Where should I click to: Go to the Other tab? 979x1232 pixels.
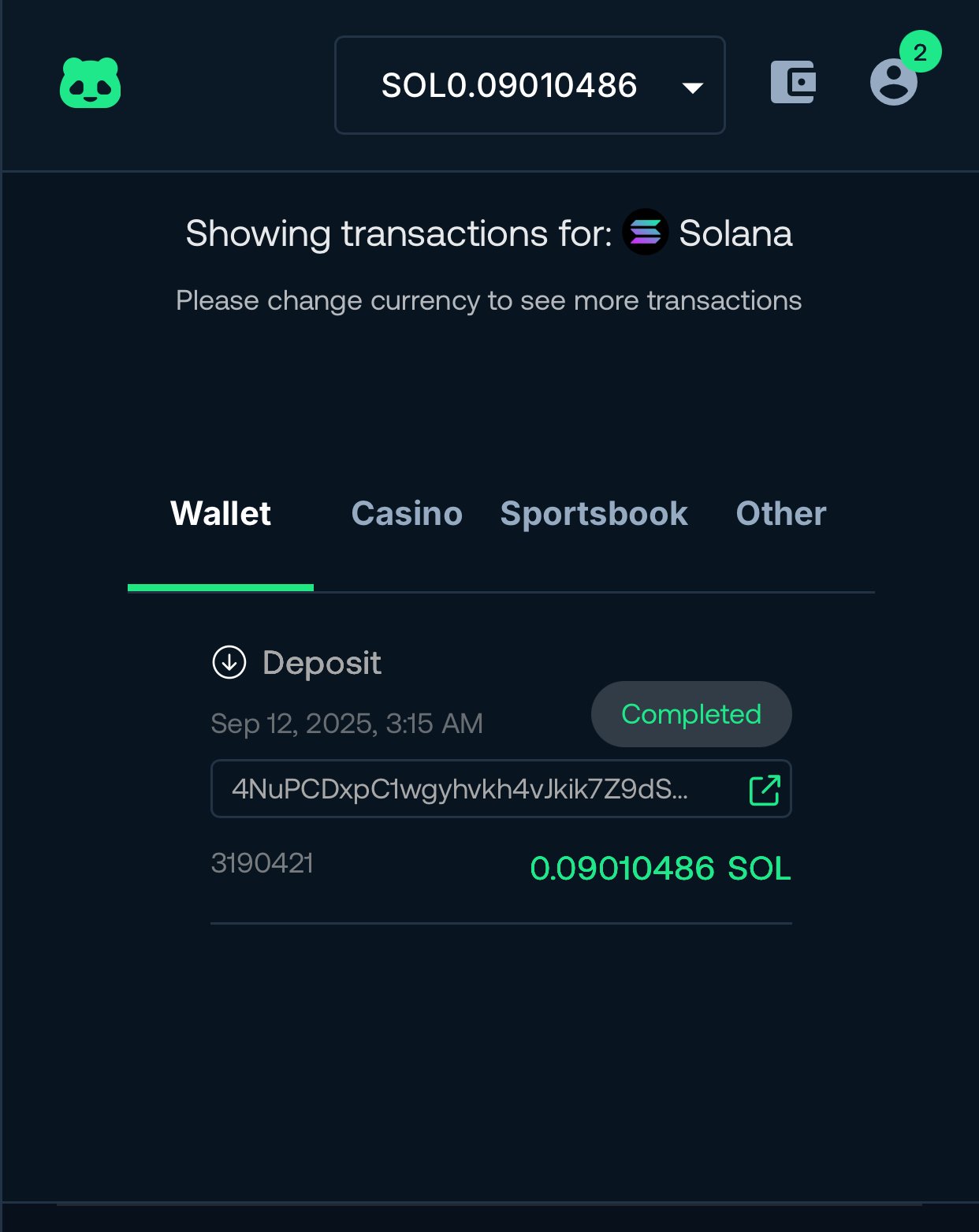pyautogui.click(x=780, y=514)
